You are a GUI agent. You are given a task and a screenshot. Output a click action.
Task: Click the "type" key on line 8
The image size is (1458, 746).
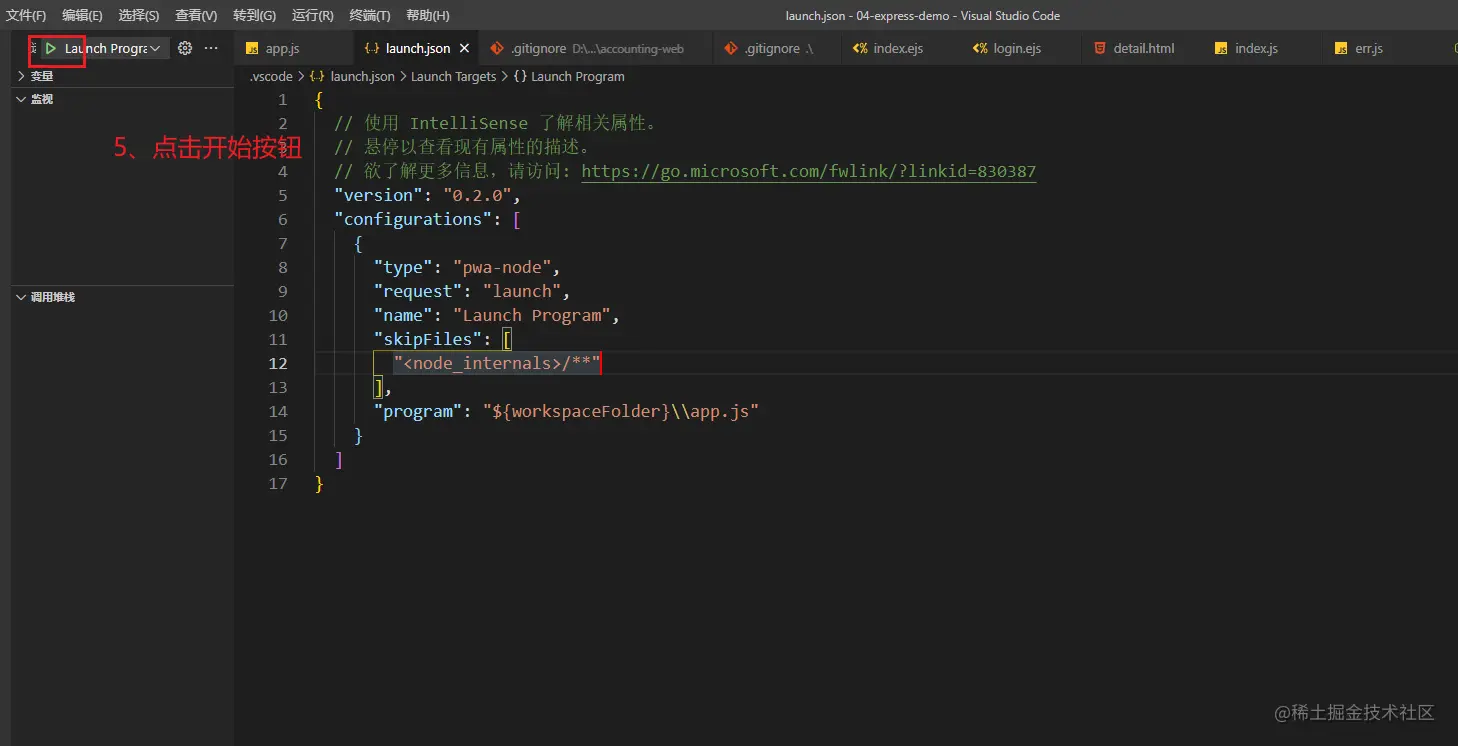click(403, 267)
